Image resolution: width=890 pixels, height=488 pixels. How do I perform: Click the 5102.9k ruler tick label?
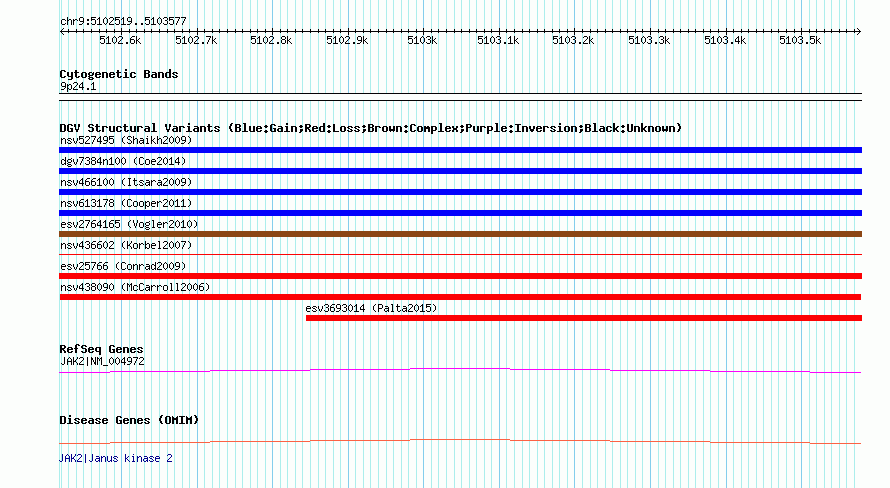coord(347,40)
